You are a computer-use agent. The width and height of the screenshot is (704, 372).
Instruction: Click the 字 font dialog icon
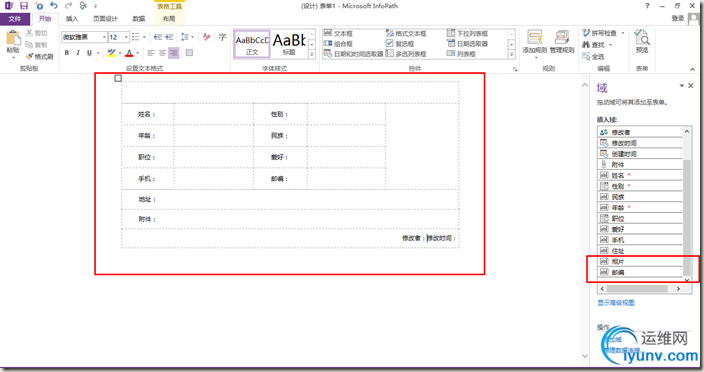click(x=222, y=37)
